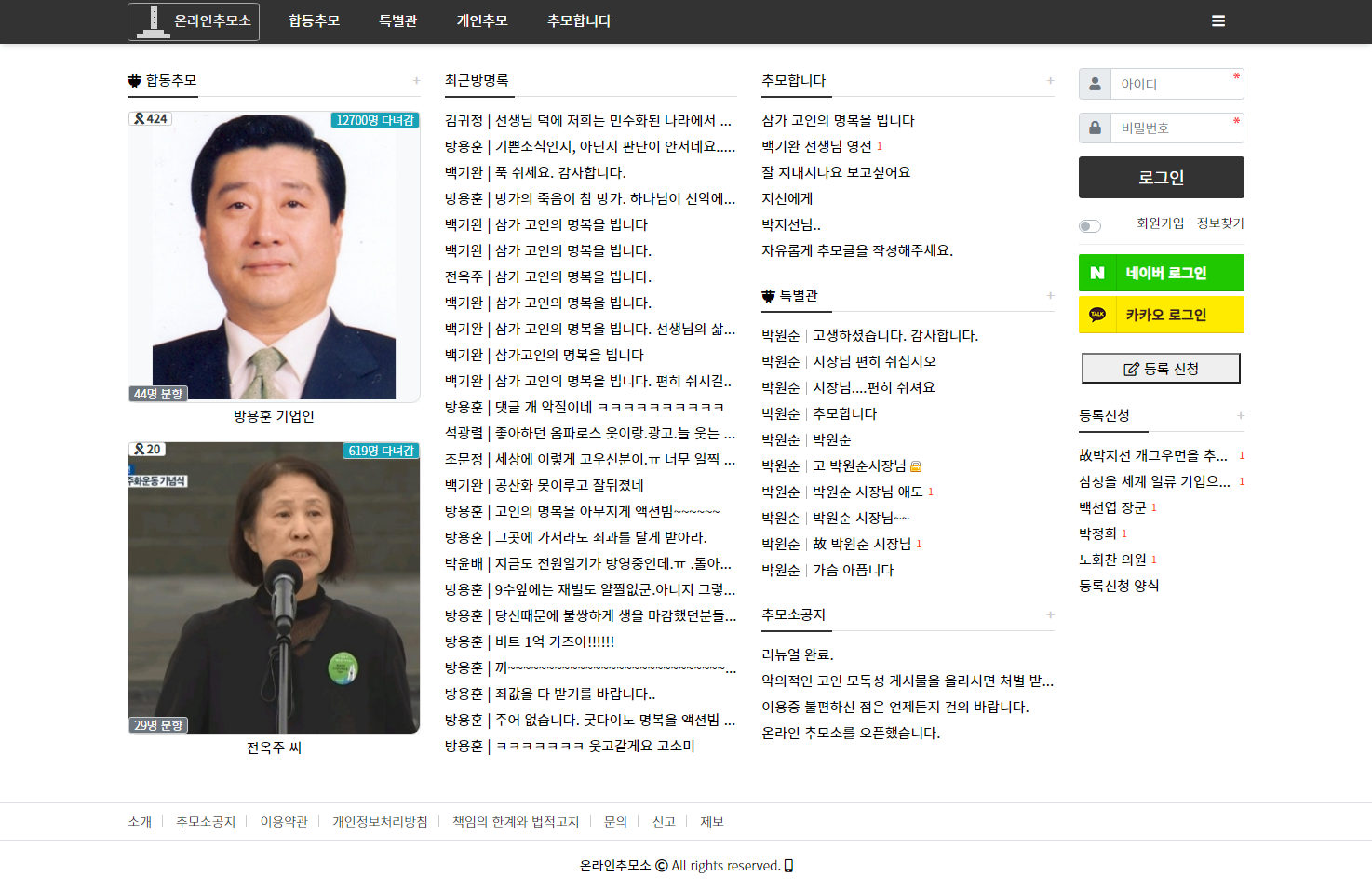Viewport: 1372px width, 890px height.
Task: Expand 추모합니다 section with plus icon
Action: point(1050,81)
